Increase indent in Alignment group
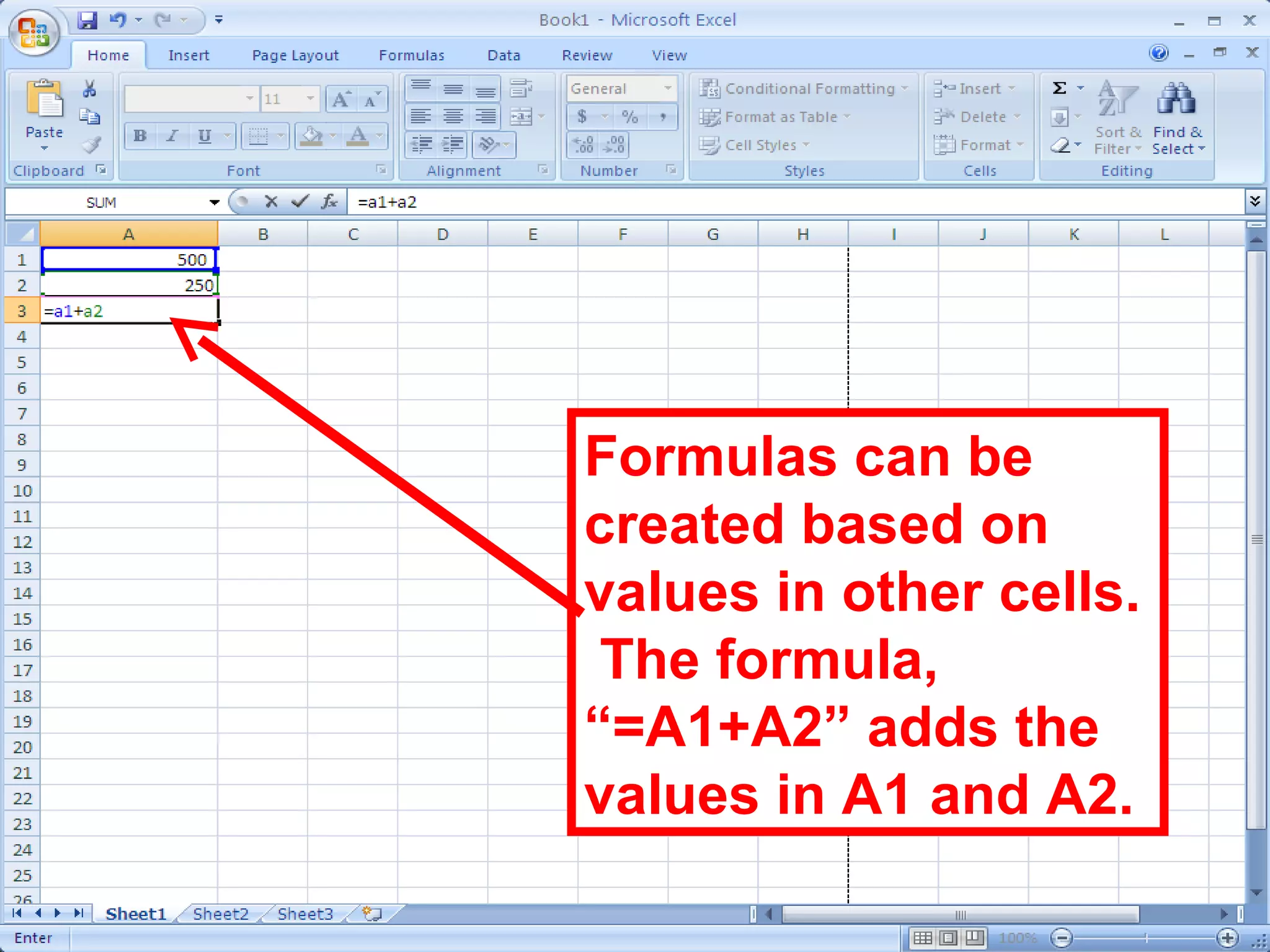Viewport: 1270px width, 952px height. tap(453, 145)
